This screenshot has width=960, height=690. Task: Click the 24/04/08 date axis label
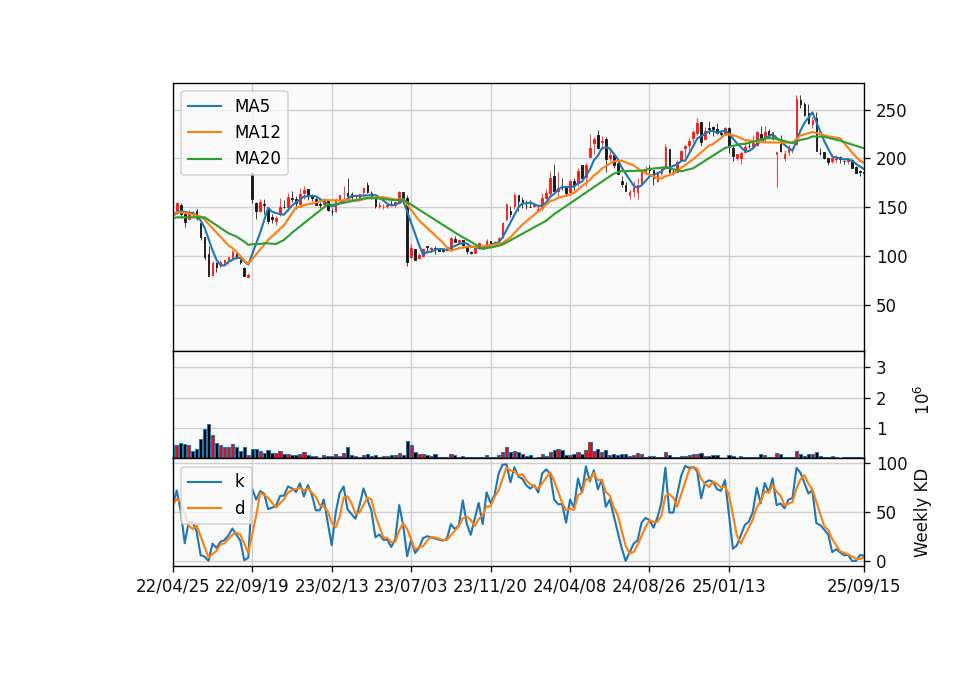(x=569, y=586)
